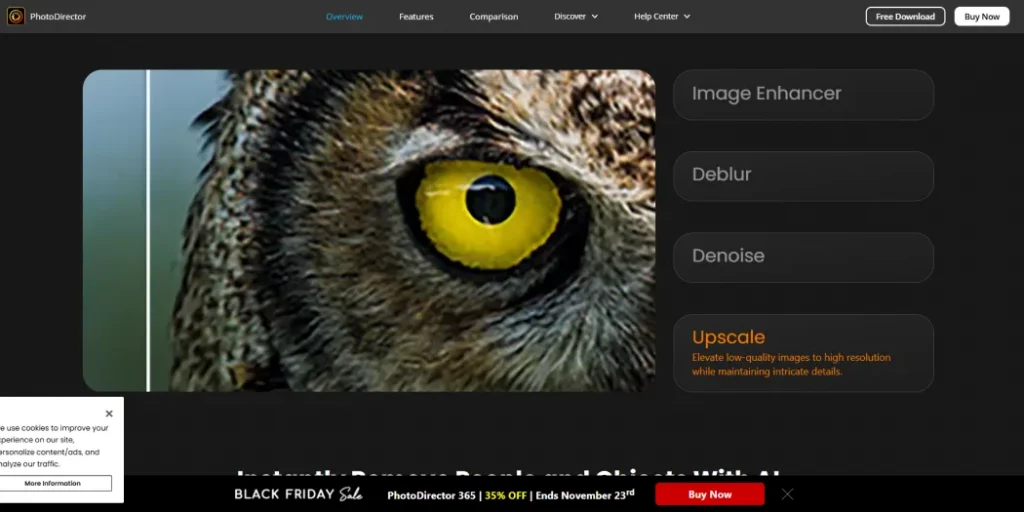Open the Overview tab
The height and width of the screenshot is (512, 1024).
[x=344, y=16]
